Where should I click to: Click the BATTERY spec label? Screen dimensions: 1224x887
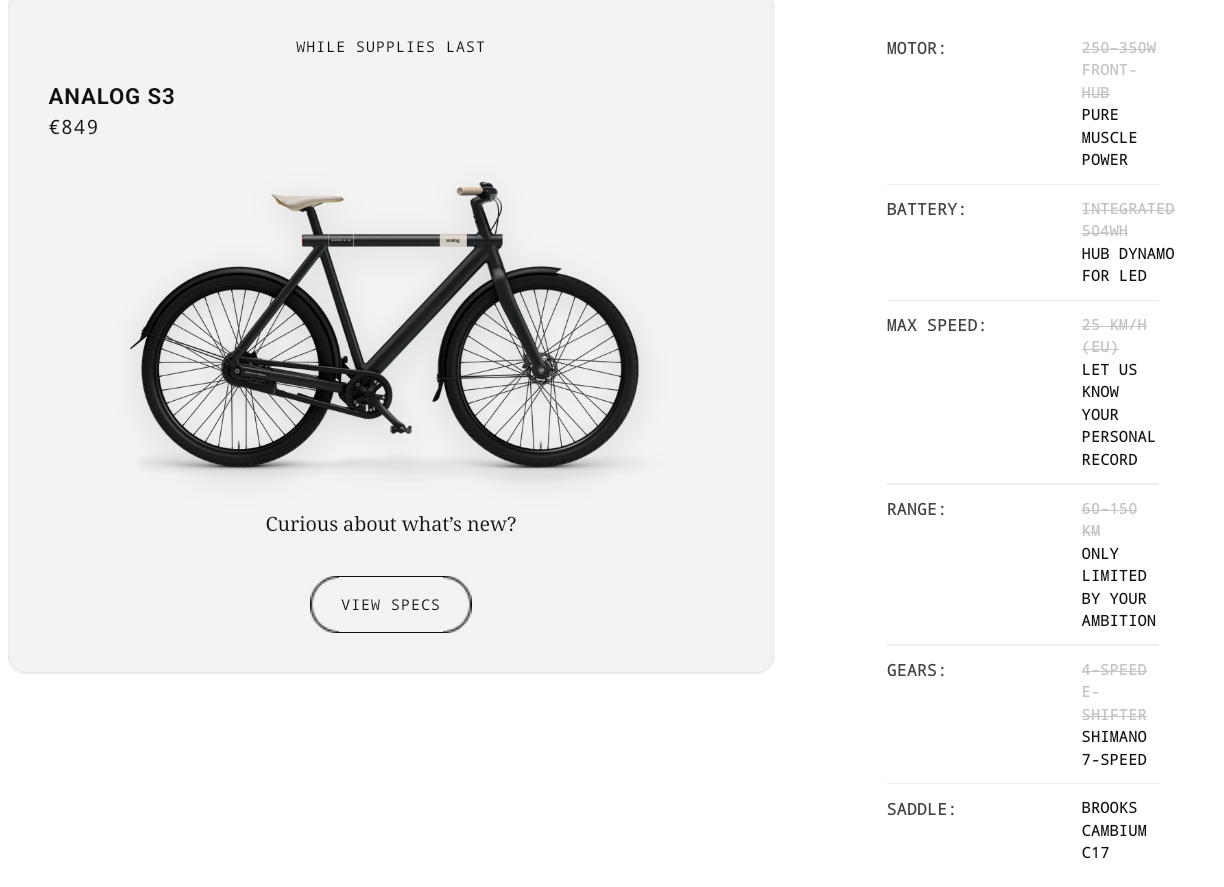click(926, 209)
